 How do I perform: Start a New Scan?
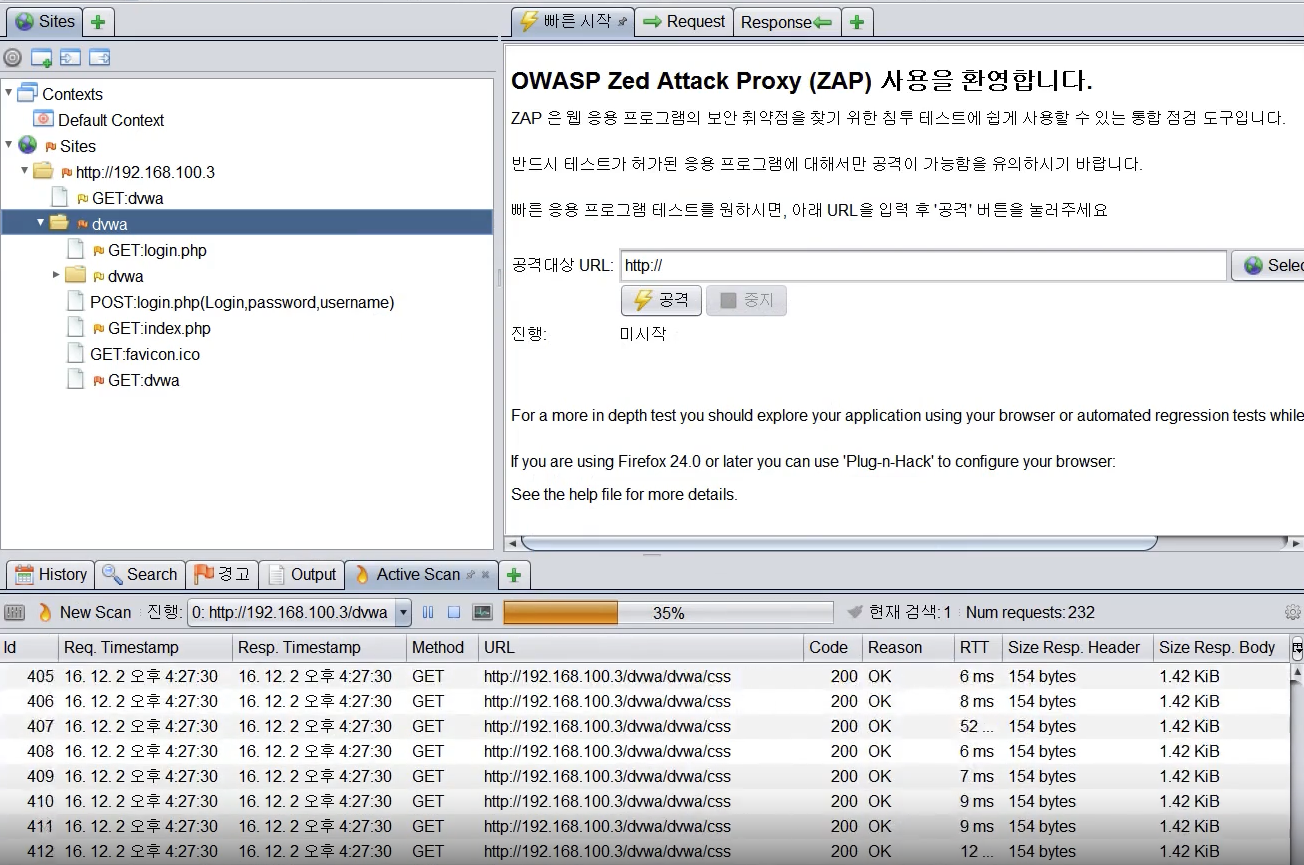coord(84,612)
